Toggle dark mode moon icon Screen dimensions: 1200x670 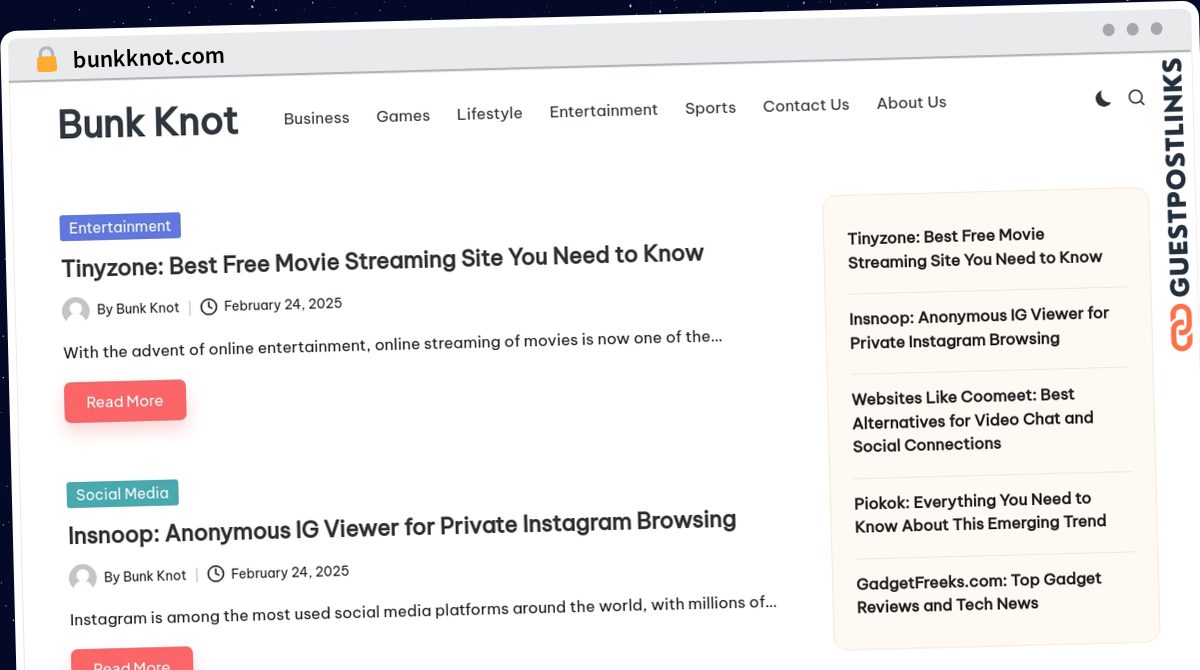click(1103, 98)
